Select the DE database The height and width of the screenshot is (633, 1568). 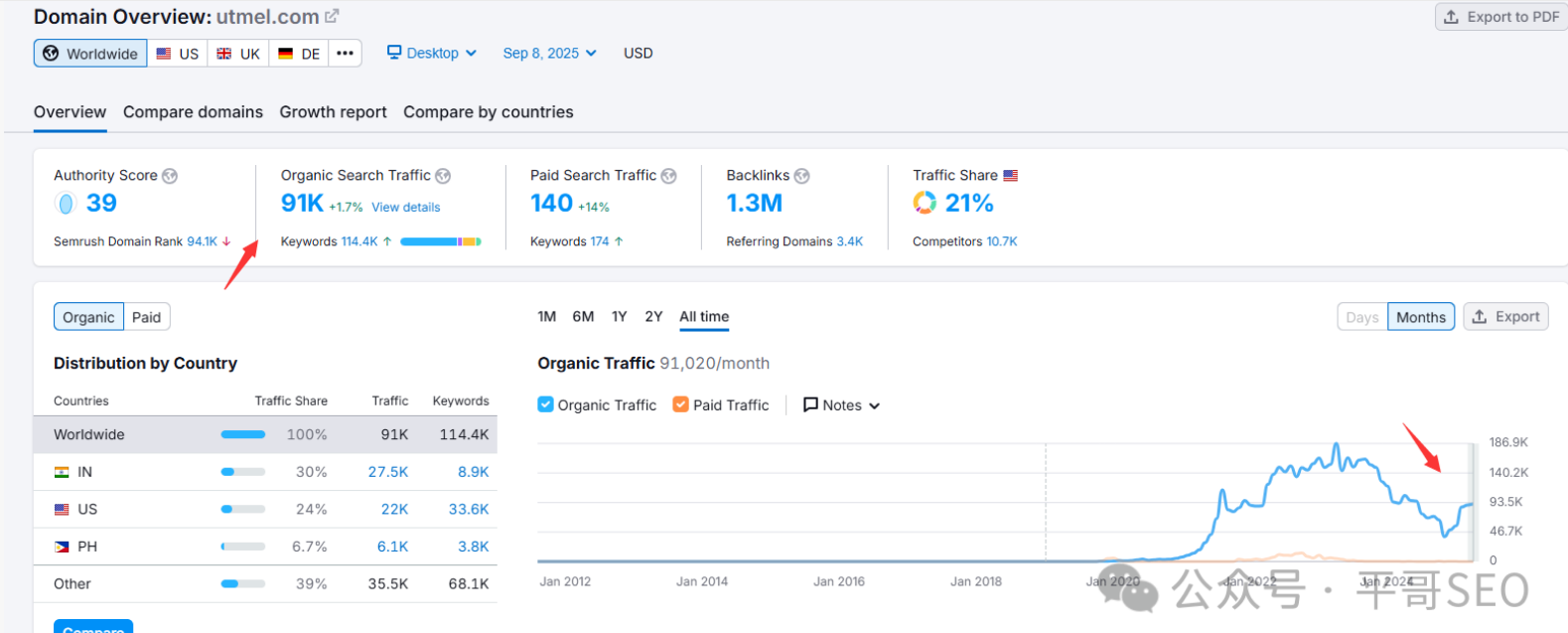299,54
